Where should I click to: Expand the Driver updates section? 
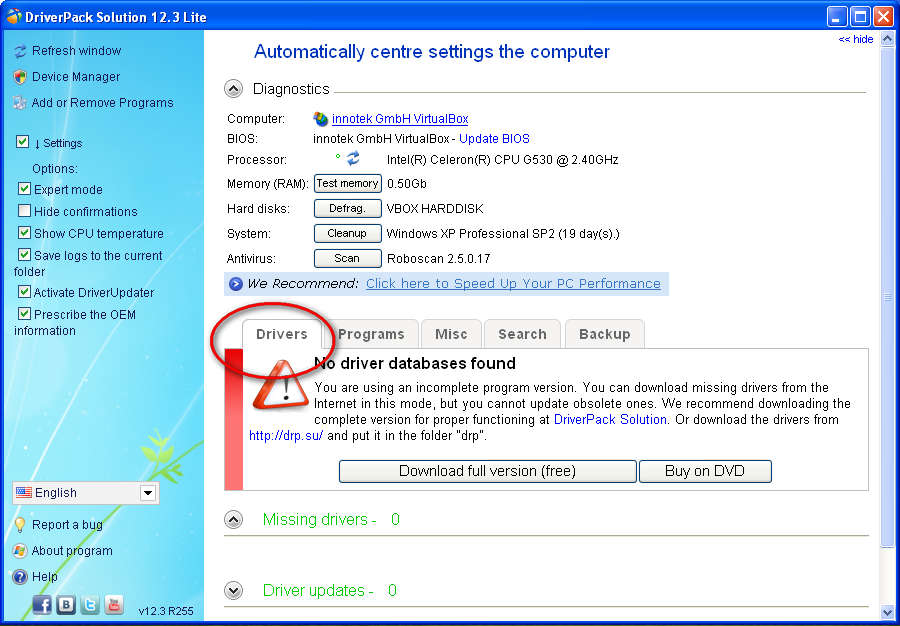coord(233,590)
